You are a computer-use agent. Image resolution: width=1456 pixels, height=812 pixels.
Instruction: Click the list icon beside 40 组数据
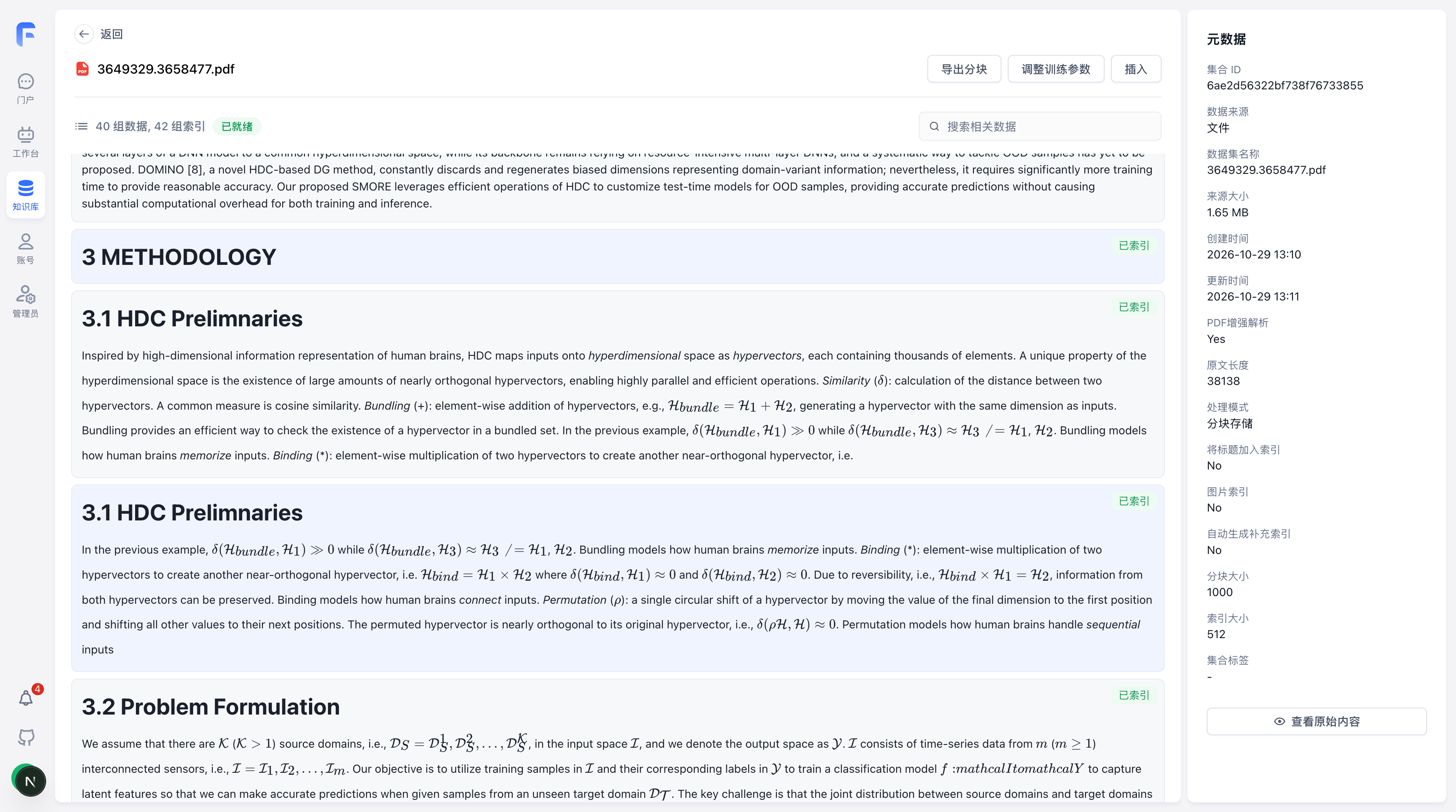(81, 126)
